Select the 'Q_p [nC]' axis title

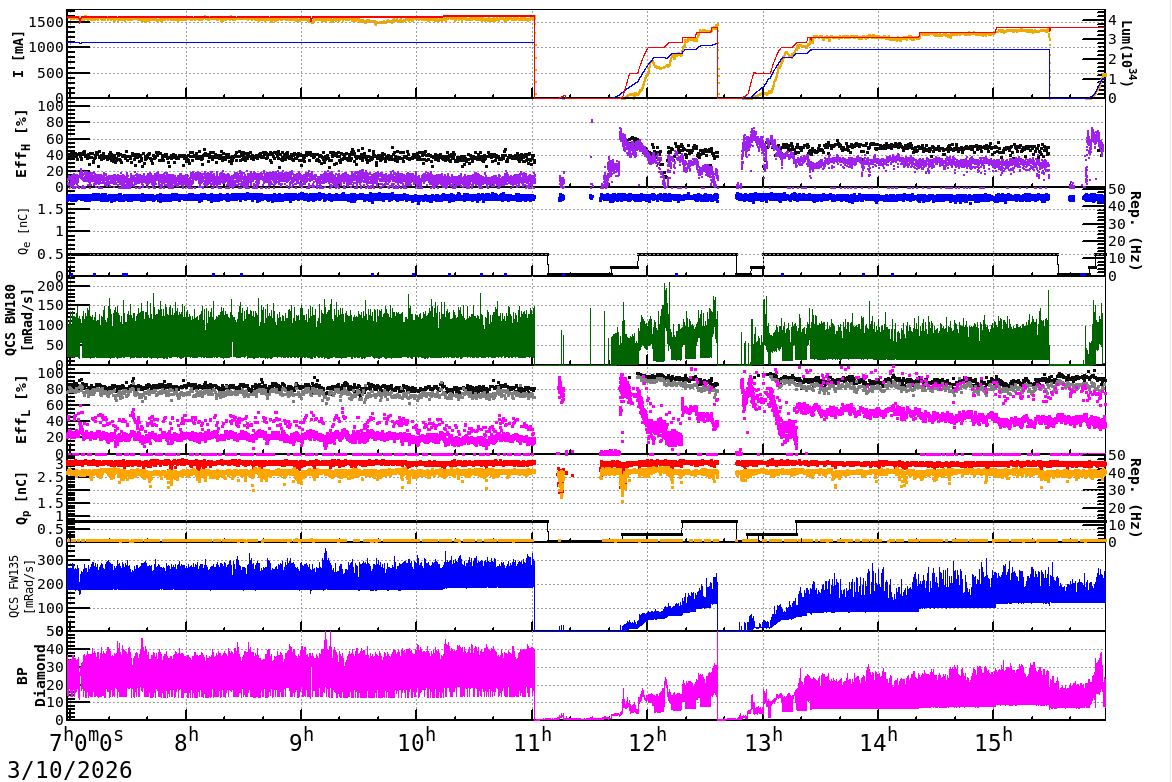point(22,498)
